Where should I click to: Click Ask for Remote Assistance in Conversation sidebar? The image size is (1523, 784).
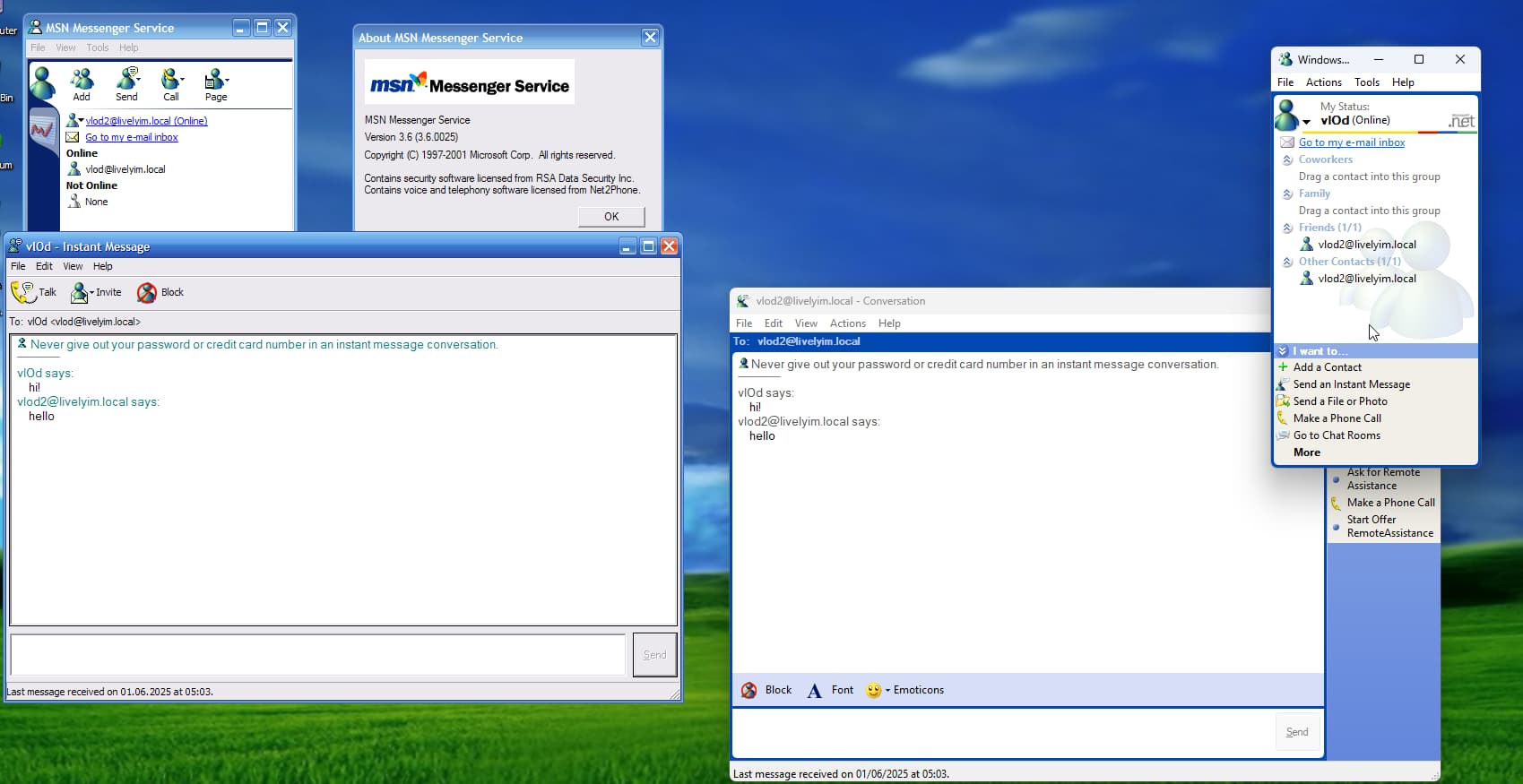[x=1383, y=478]
